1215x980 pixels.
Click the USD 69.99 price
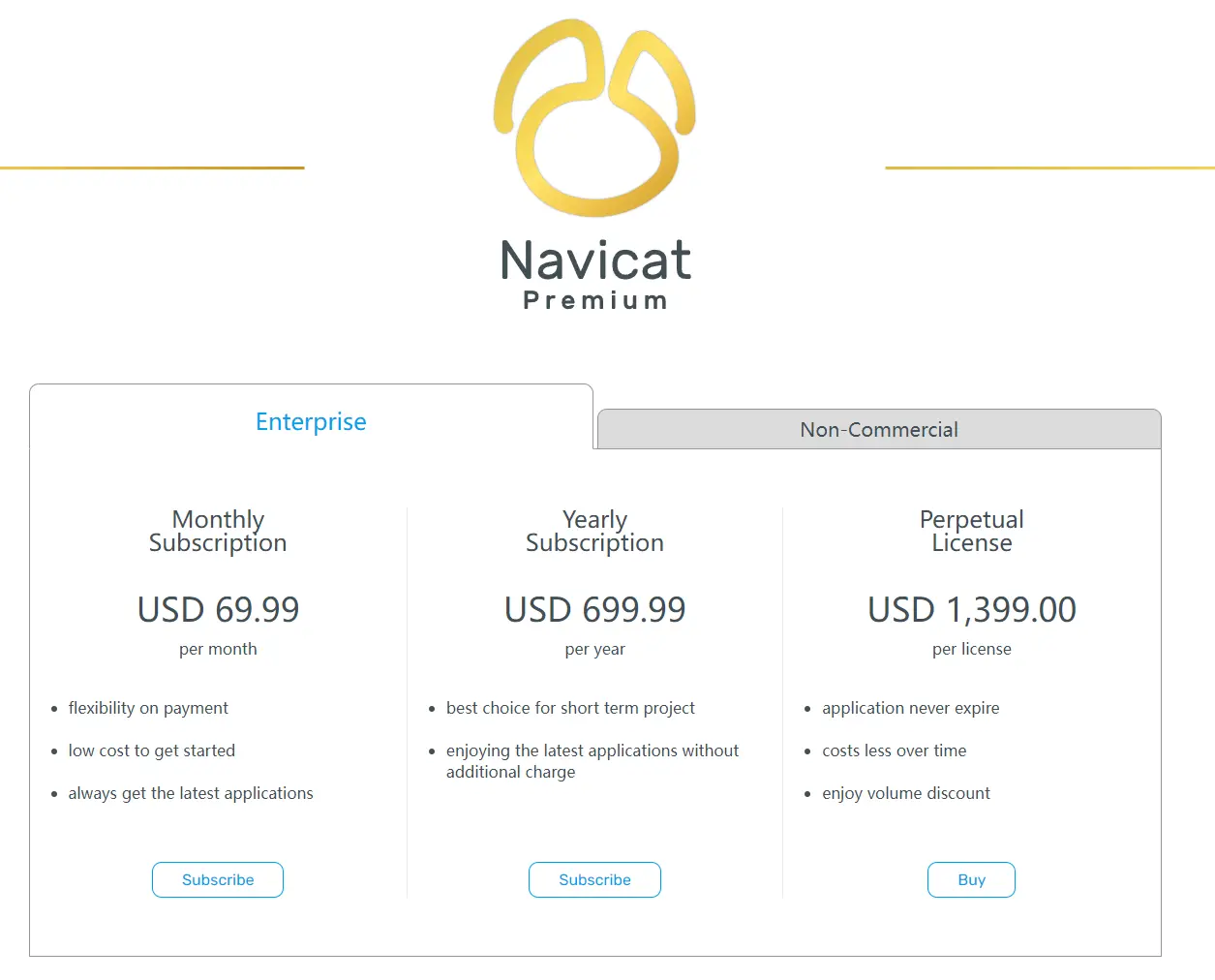(x=218, y=609)
